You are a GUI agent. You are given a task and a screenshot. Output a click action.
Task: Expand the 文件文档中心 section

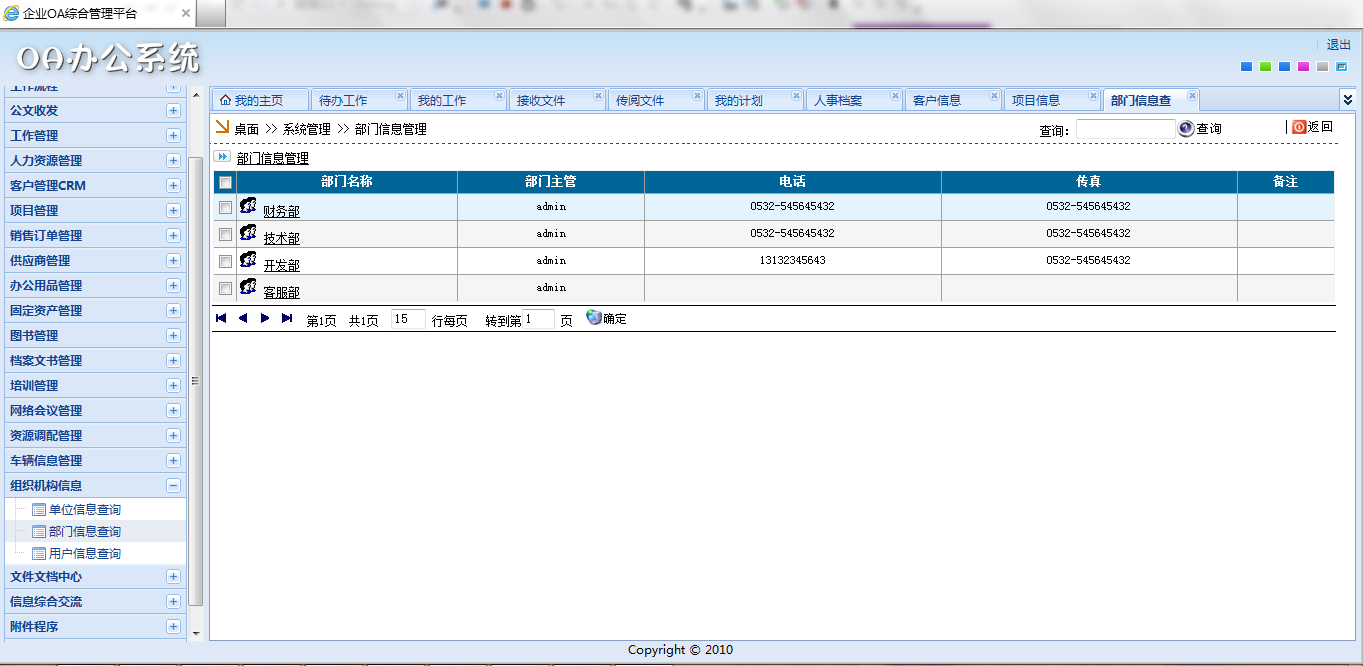click(173, 576)
